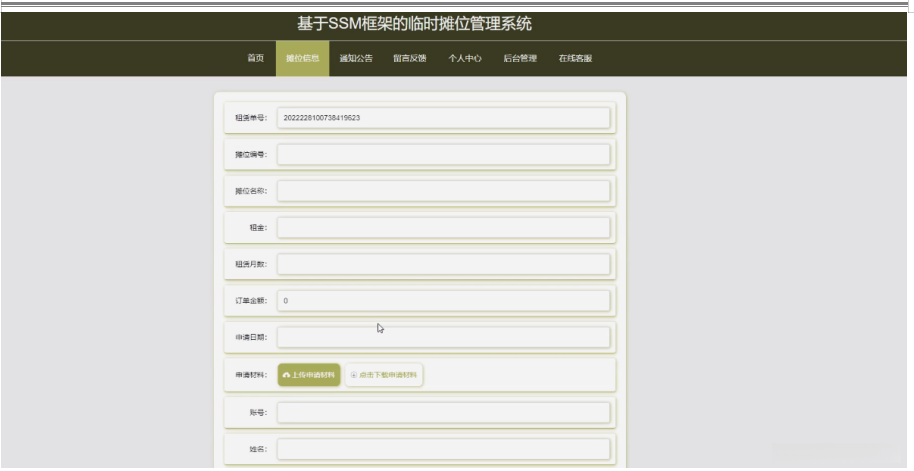Open the 后台管理 menu item
914x471 pixels.
click(520, 58)
